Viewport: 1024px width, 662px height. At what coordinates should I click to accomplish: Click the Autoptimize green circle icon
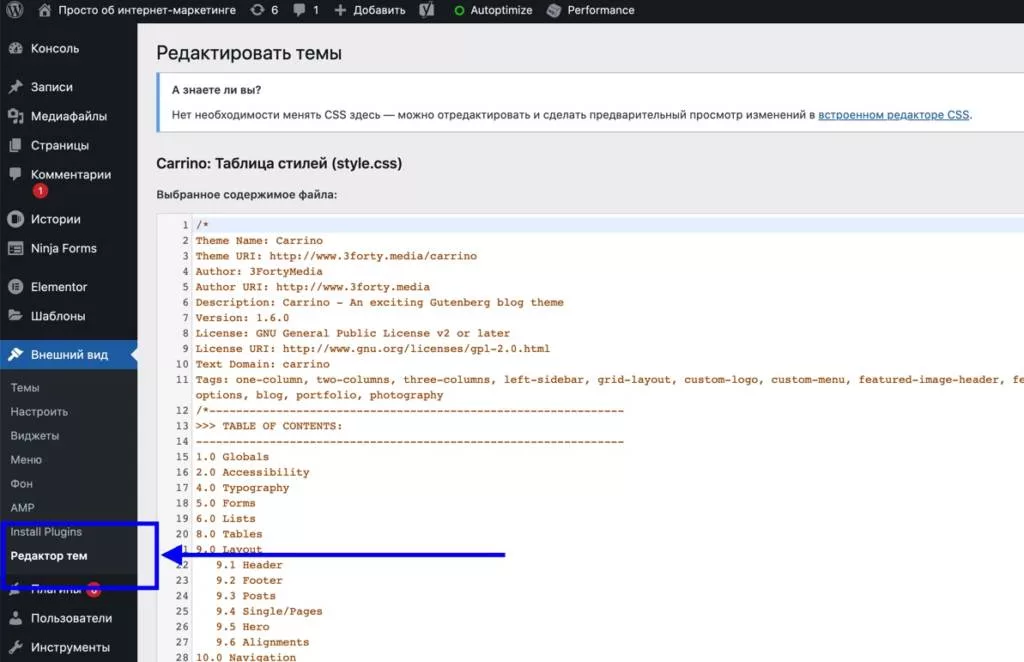click(459, 10)
